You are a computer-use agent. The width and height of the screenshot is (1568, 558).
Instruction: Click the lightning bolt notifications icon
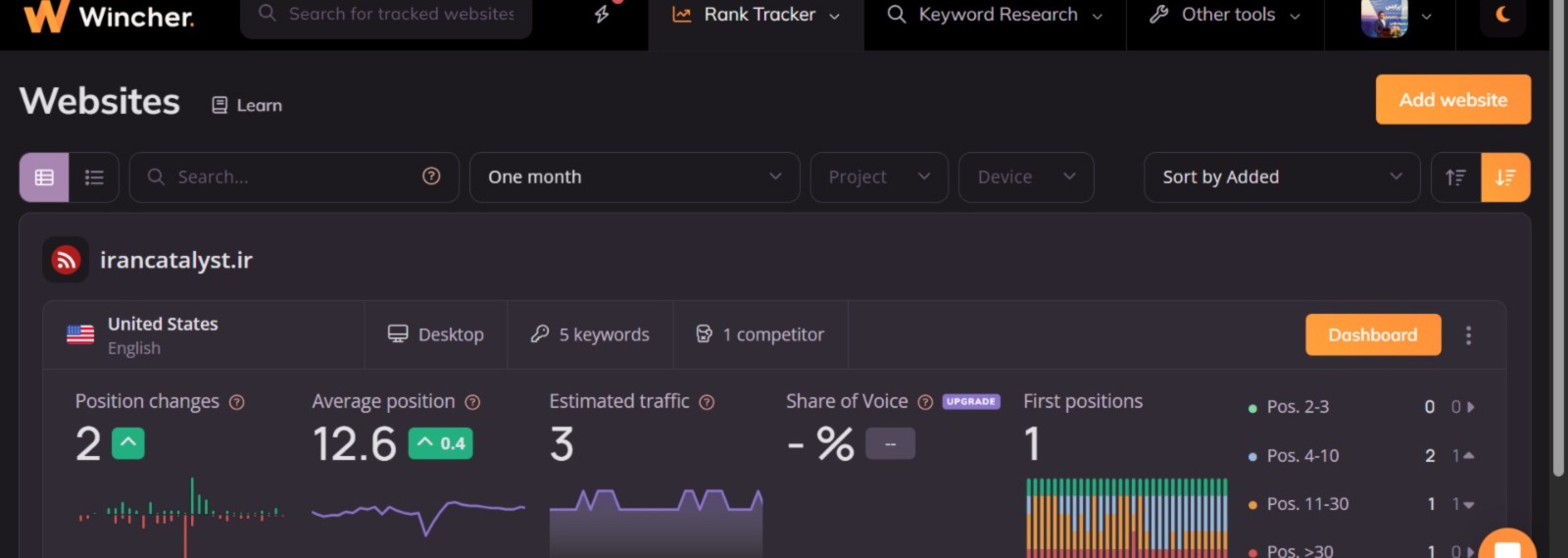(602, 15)
